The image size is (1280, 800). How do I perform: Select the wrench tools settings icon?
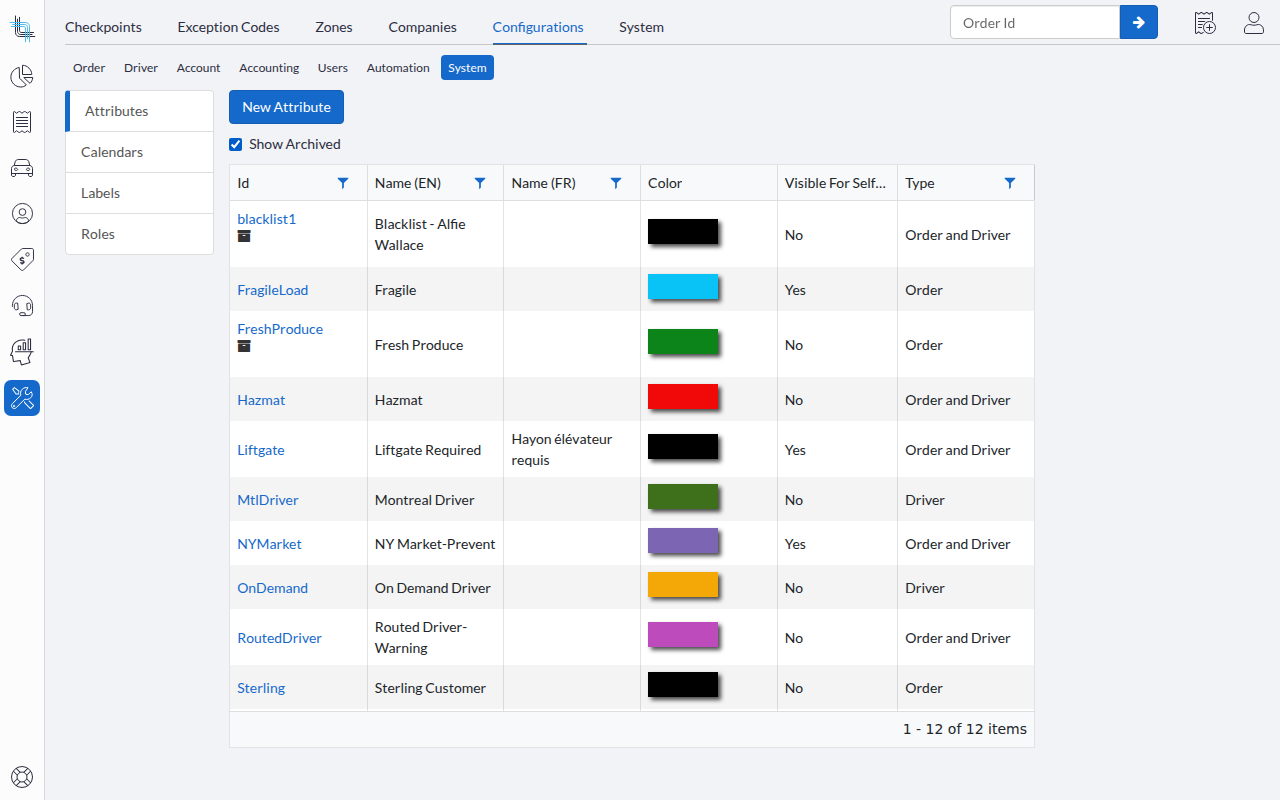coord(22,398)
